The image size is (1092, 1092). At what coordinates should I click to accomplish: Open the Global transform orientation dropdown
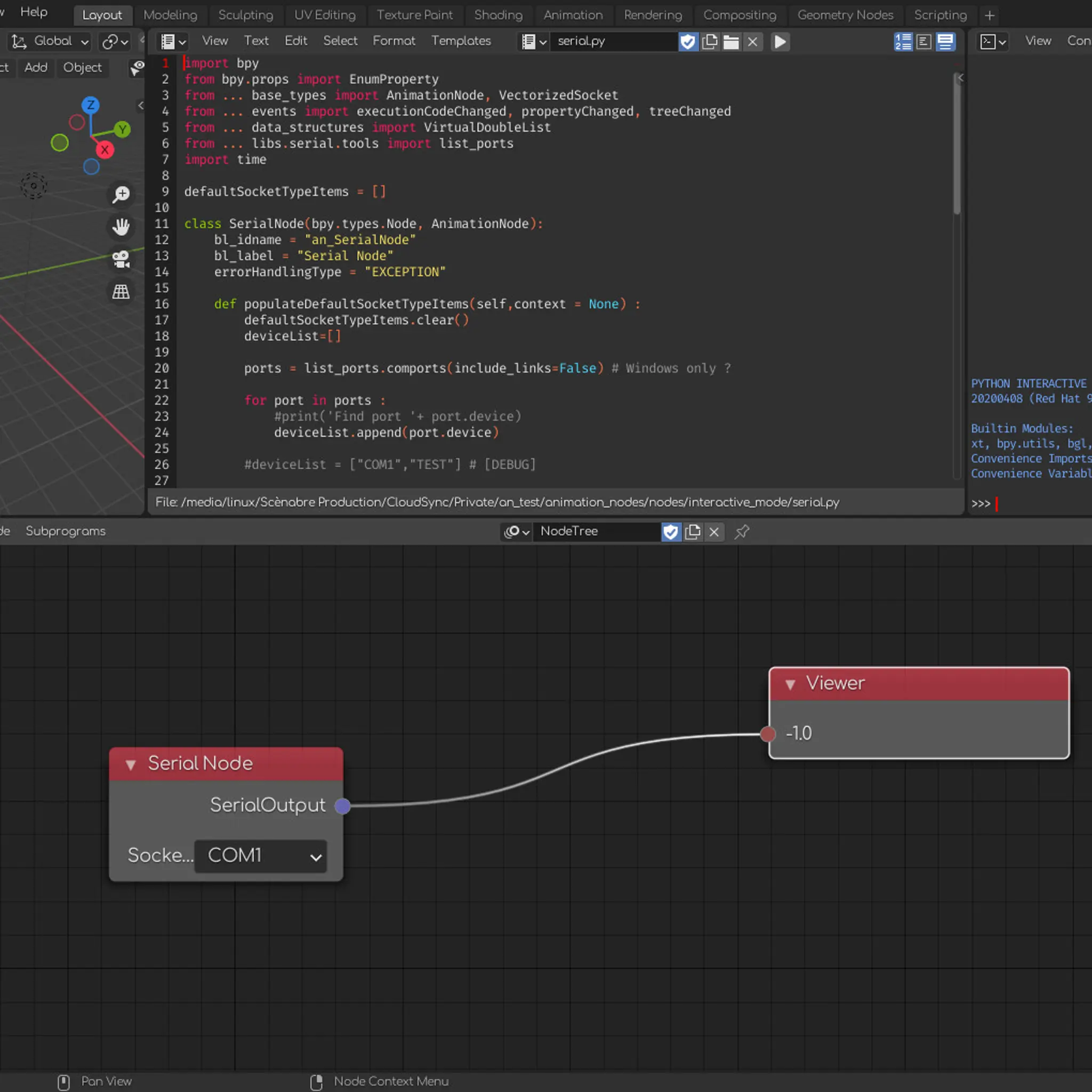(x=50, y=41)
